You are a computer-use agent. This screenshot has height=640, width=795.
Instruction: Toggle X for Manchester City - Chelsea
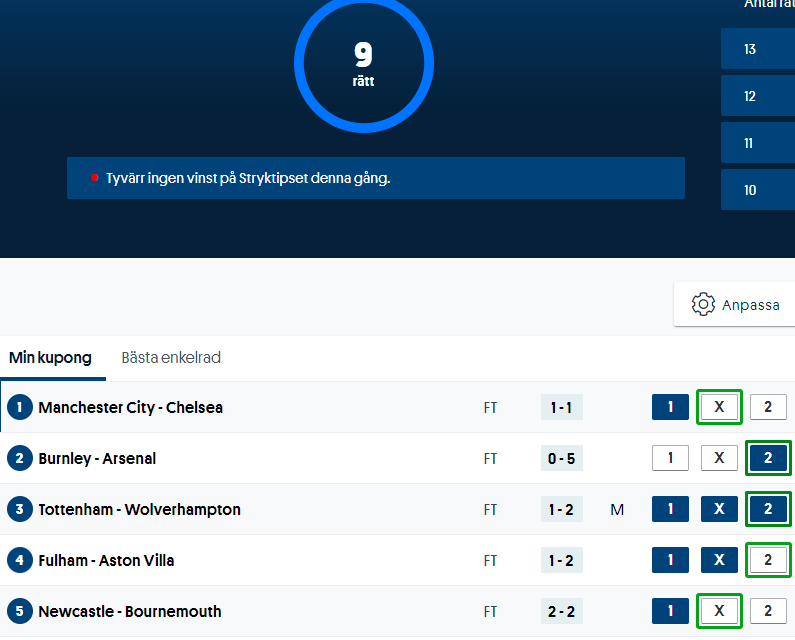(719, 407)
